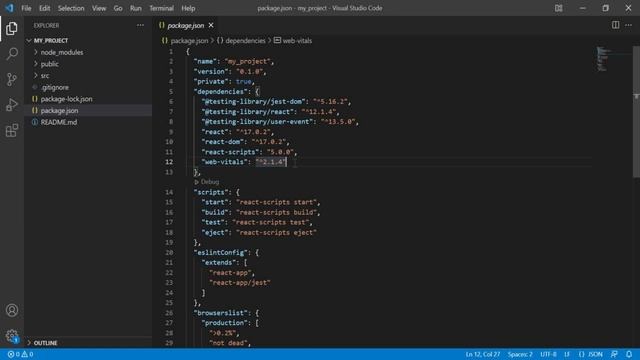Click the "not dead" string on line 29
The height and width of the screenshot is (360, 640).
228,343
